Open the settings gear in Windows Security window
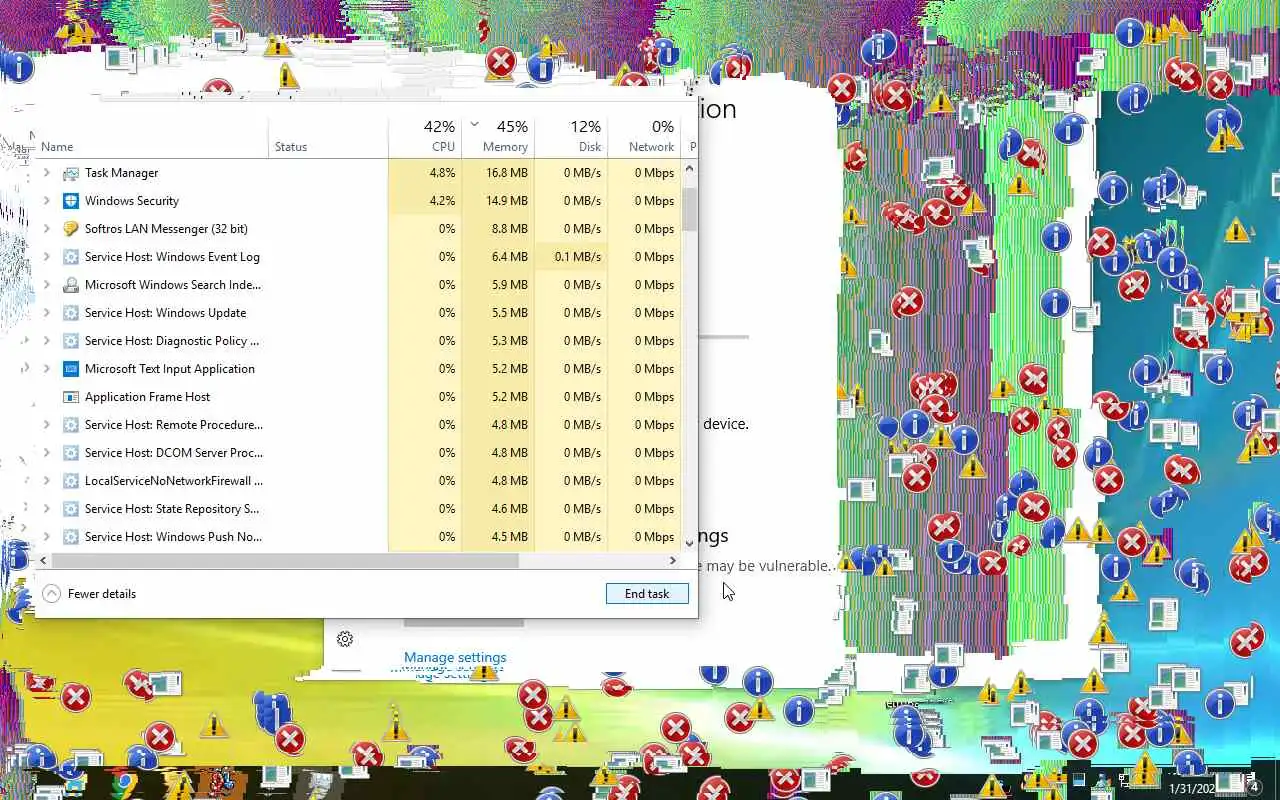Viewport: 1280px width, 800px height. click(x=345, y=639)
